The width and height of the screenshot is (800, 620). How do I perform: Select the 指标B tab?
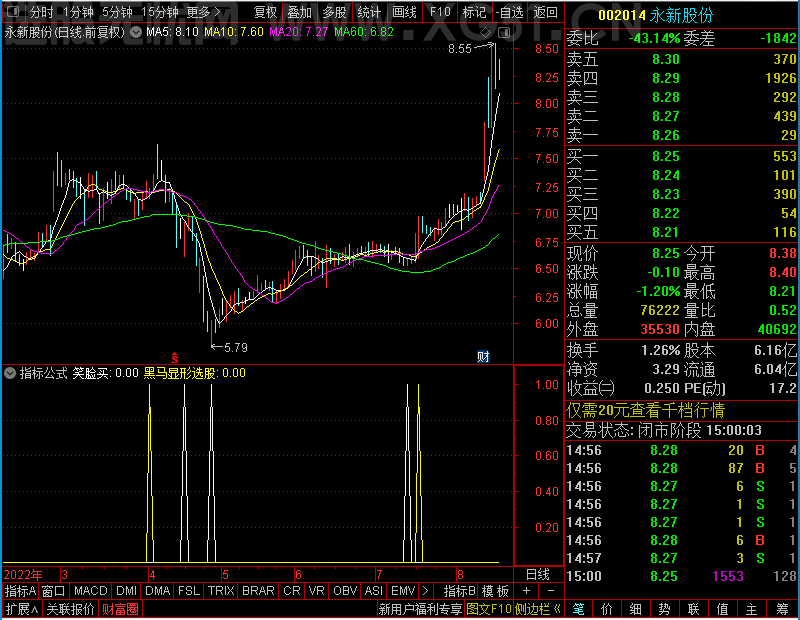point(460,591)
